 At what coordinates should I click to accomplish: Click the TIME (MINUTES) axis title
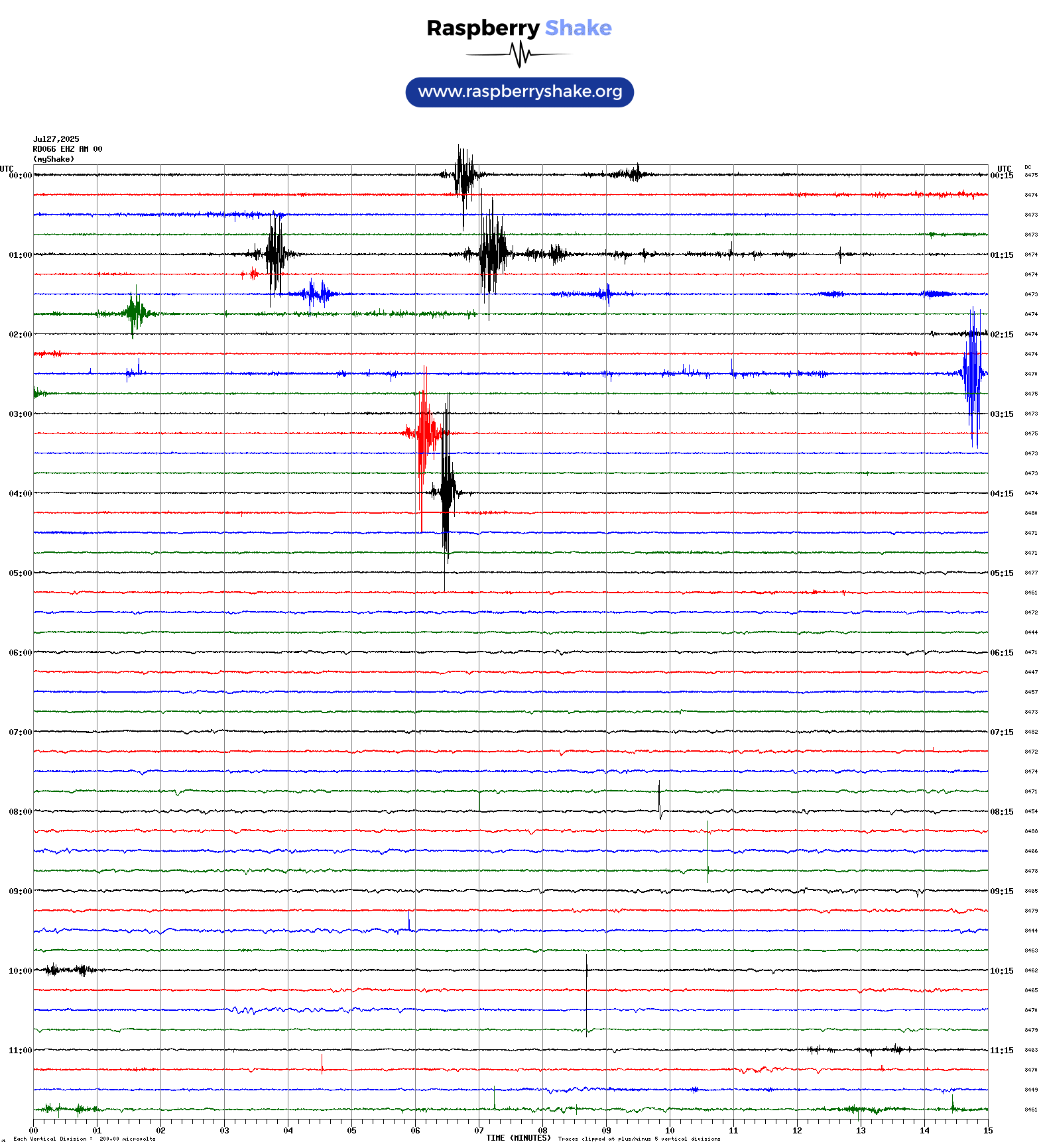coord(518,1138)
